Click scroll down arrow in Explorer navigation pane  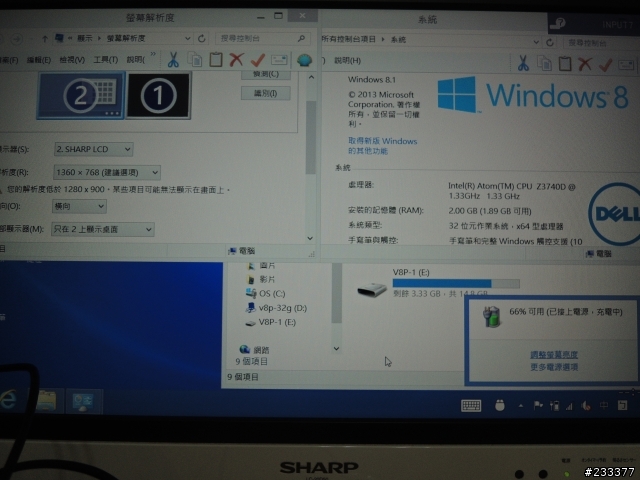coord(336,349)
